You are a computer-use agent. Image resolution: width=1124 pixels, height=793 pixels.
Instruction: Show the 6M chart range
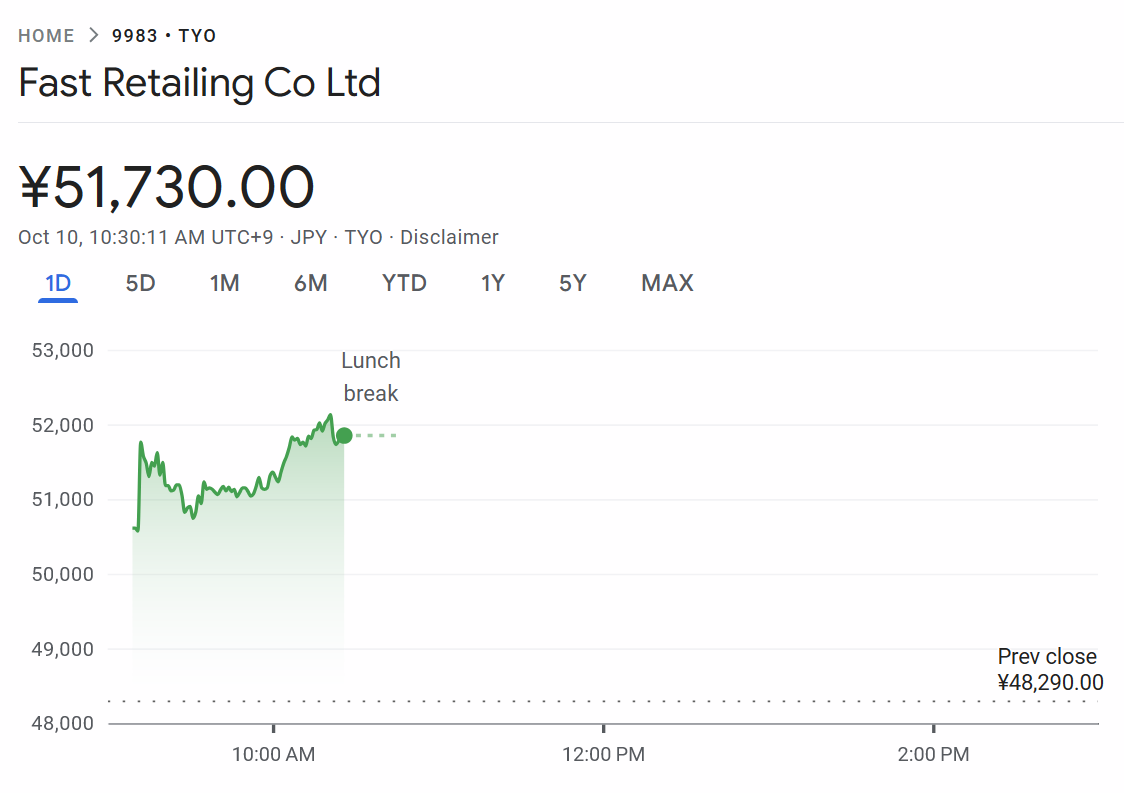[x=310, y=283]
